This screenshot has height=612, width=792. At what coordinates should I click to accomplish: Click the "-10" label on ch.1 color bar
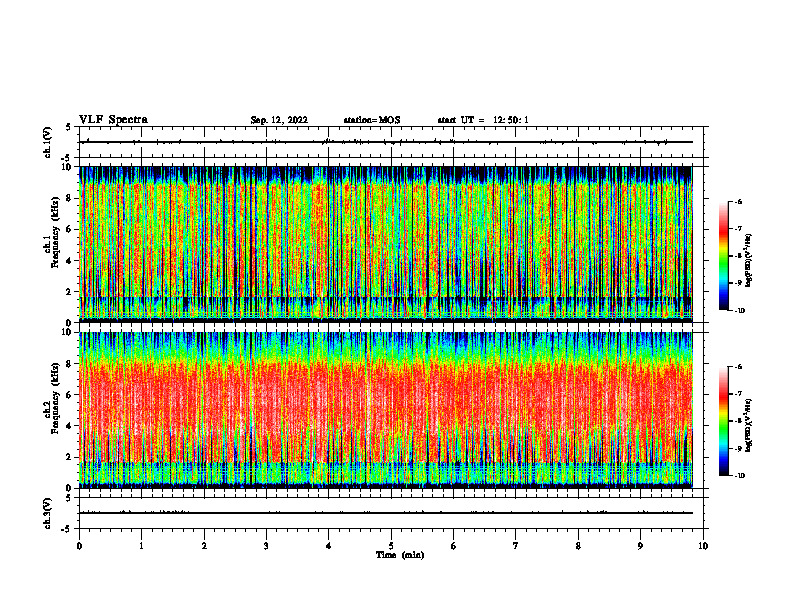(739, 311)
